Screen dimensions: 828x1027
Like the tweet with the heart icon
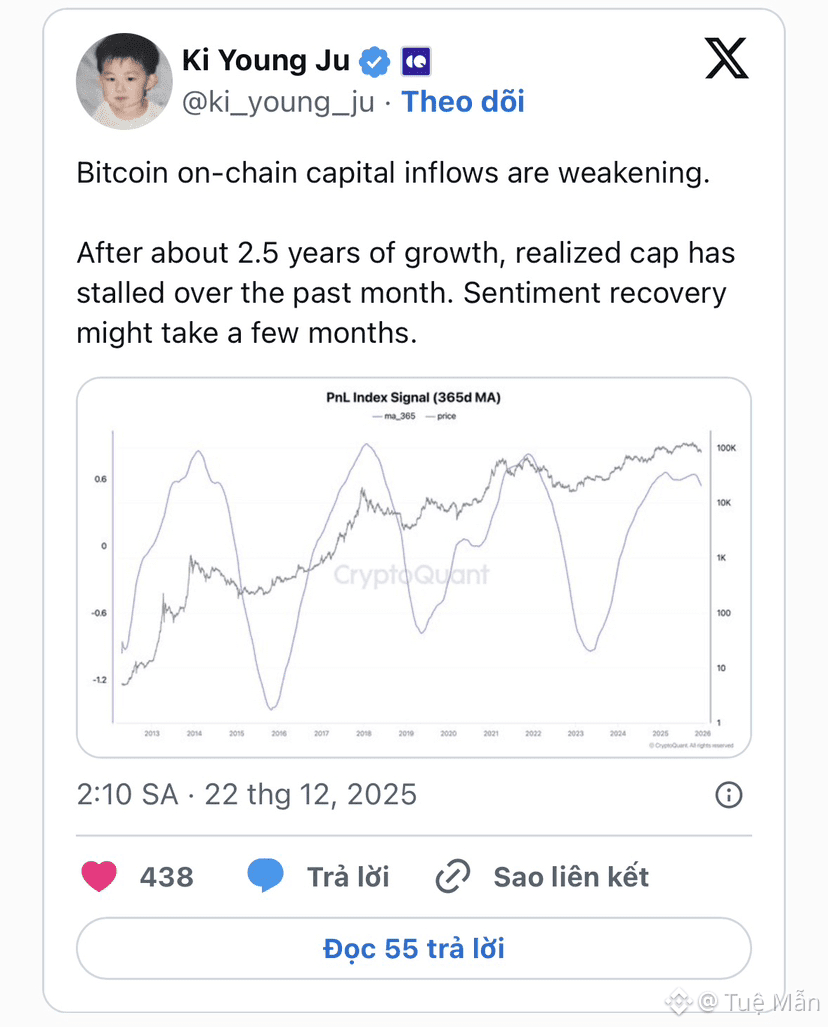(99, 877)
